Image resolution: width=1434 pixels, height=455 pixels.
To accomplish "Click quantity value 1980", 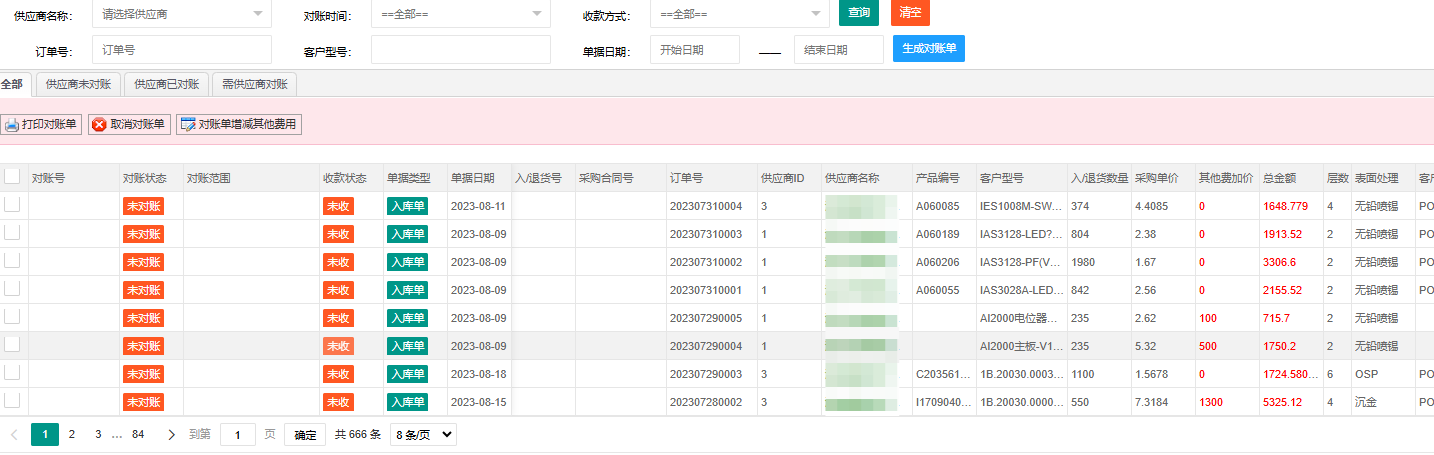I will click(x=1082, y=262).
